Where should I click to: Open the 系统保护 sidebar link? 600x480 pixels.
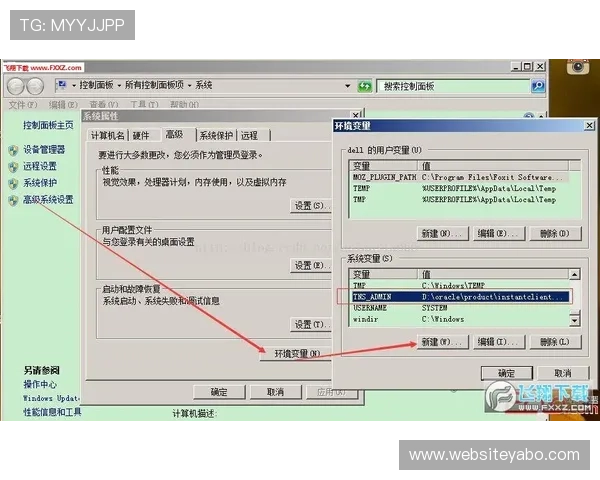tap(40, 183)
